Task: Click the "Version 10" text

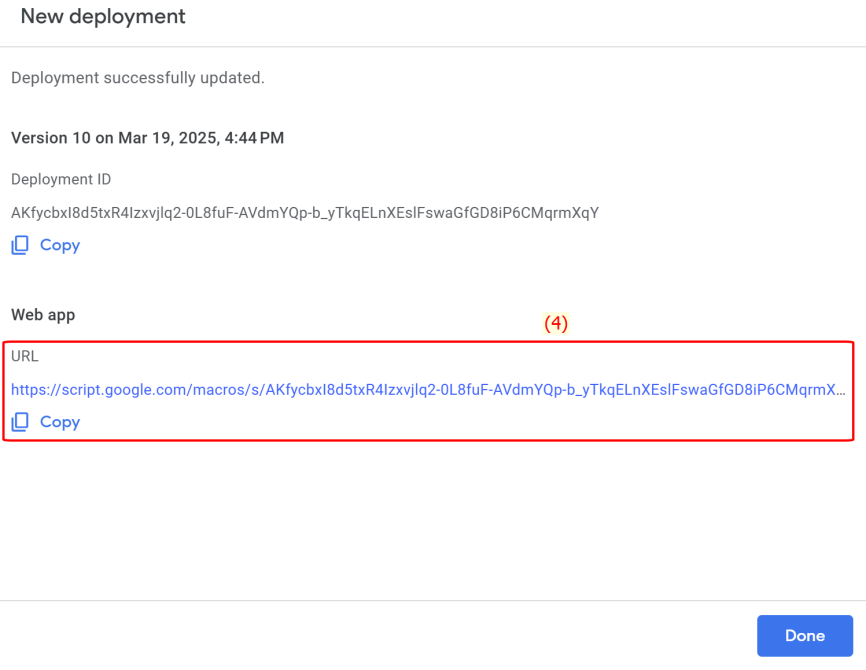Action: tap(51, 138)
